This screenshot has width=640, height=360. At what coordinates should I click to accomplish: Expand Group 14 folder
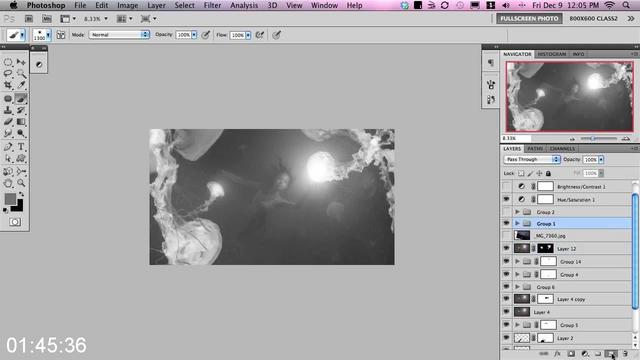(518, 261)
